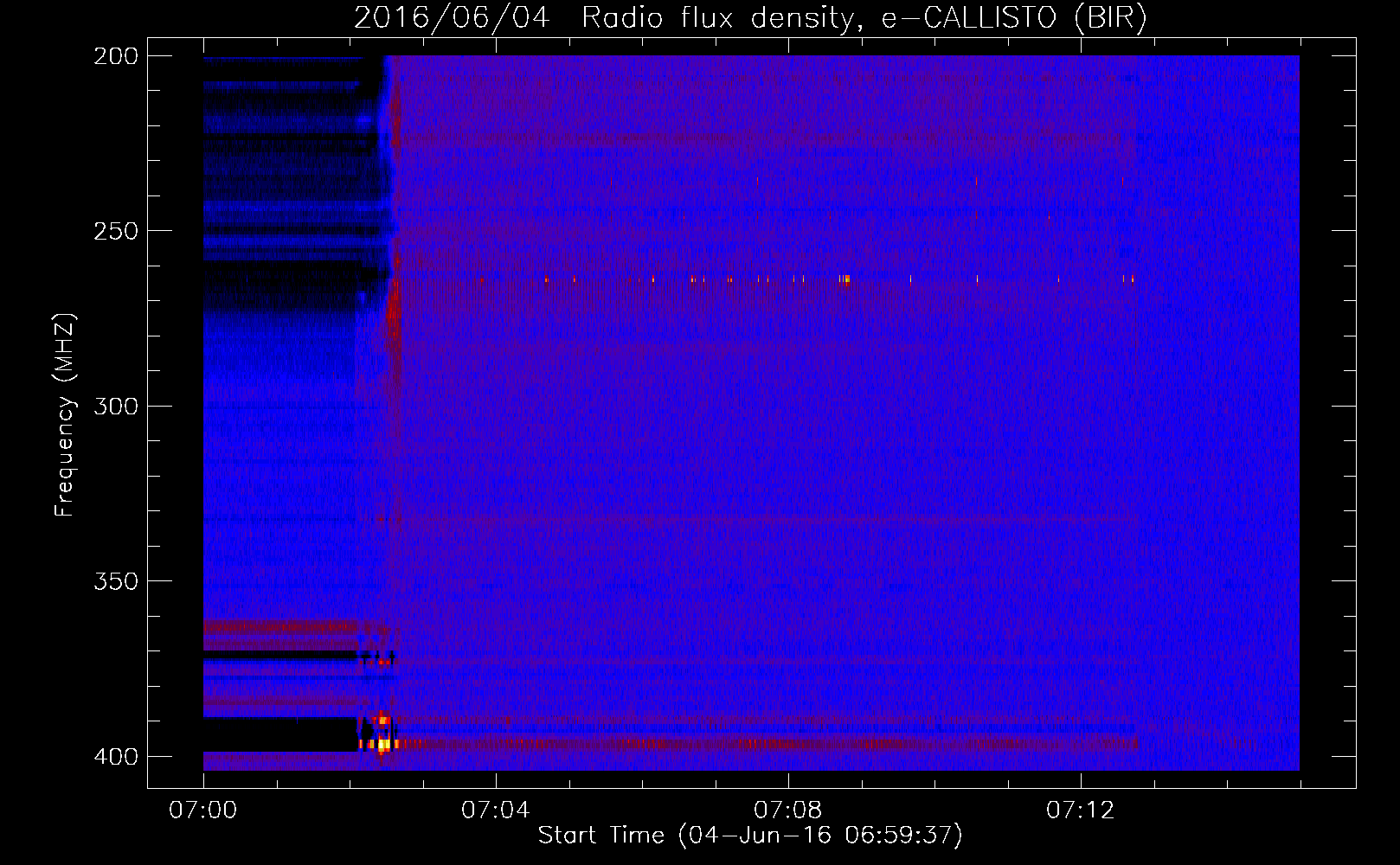Click the 200 frequency tick label

point(116,56)
